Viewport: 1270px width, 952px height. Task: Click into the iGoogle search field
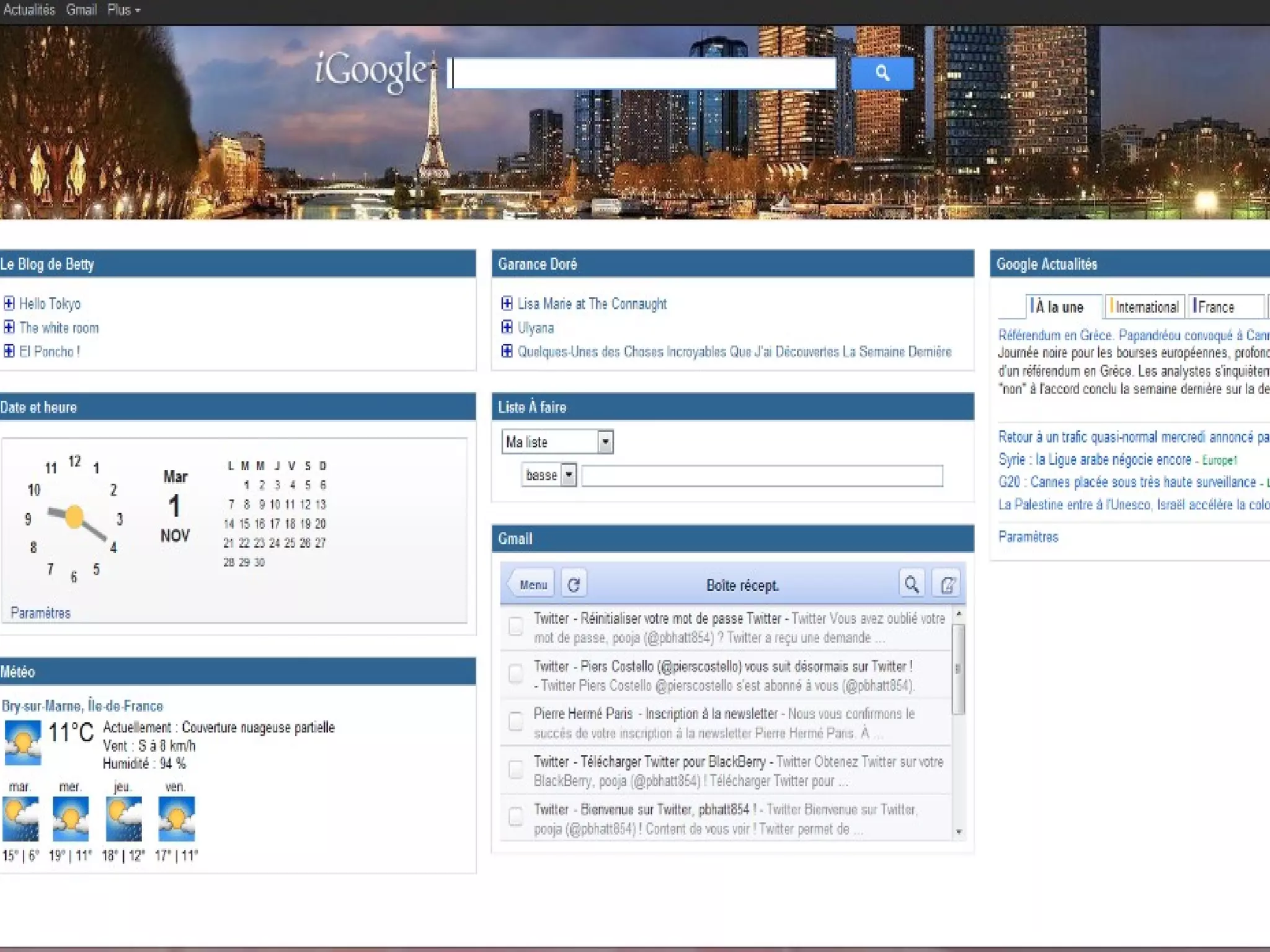coord(642,74)
